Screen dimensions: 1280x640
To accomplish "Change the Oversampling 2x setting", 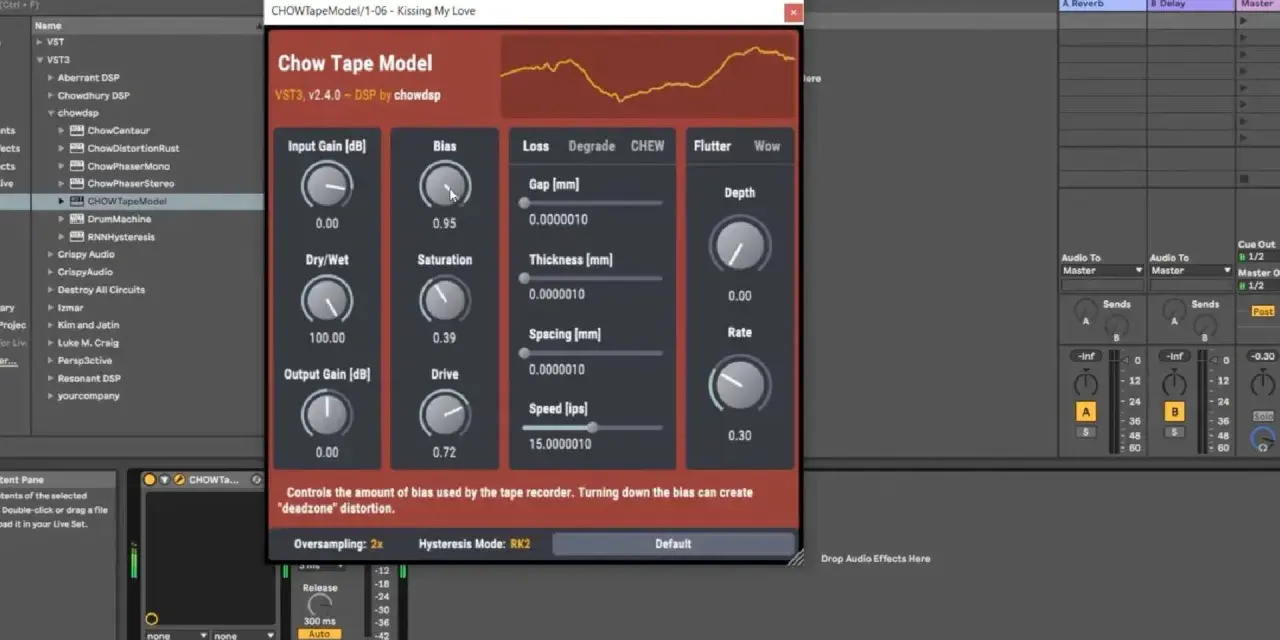I will coord(377,544).
